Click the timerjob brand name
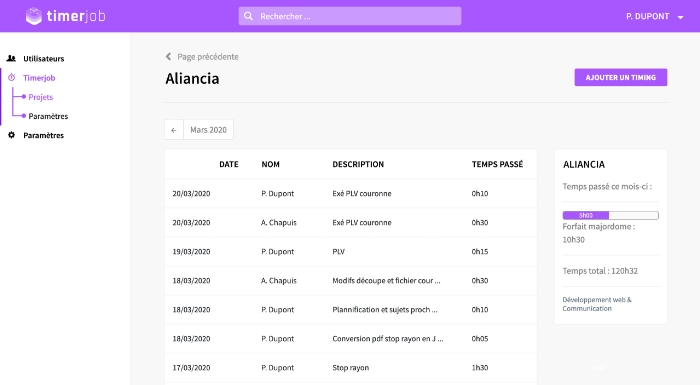Viewport: 700px width, 385px height. (76, 16)
